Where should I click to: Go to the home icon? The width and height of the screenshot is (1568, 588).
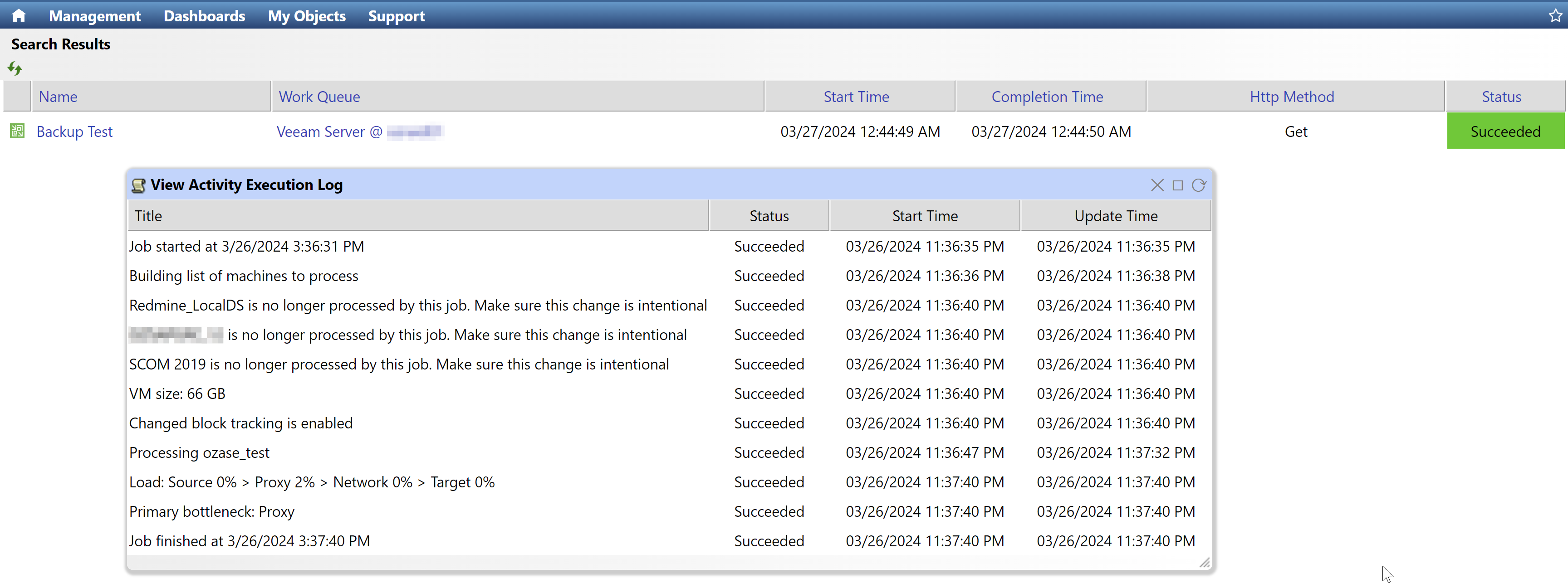click(19, 16)
